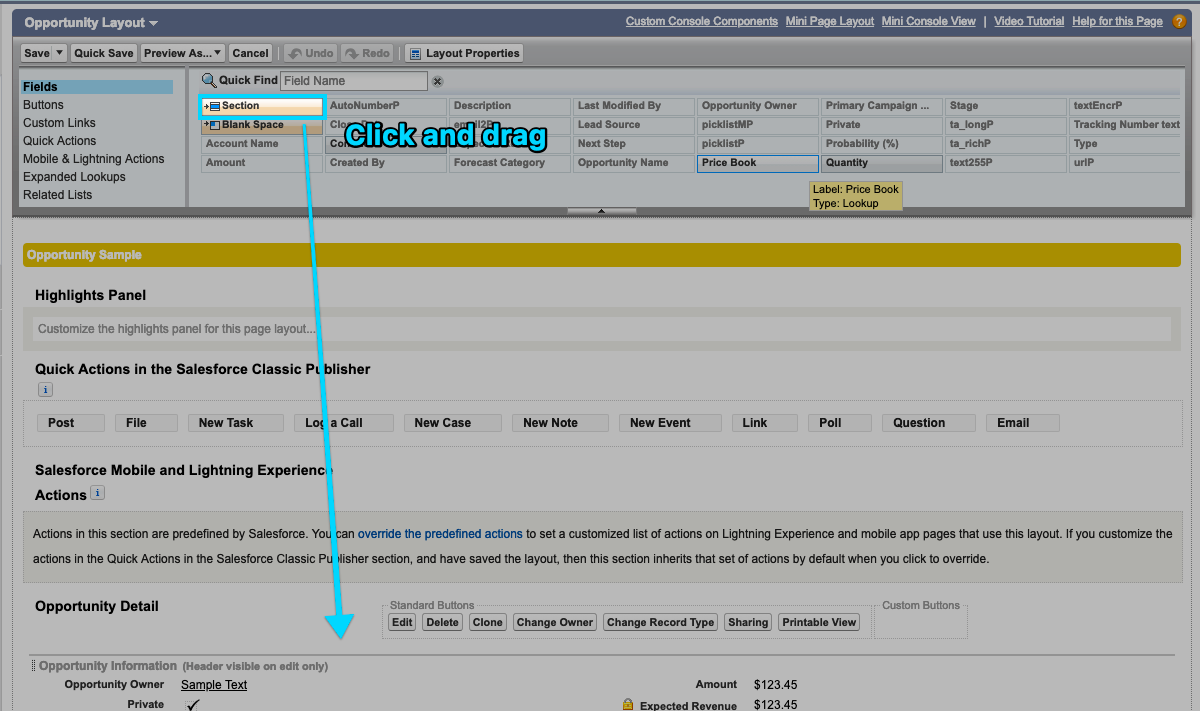
Task: Click the Delete standard button
Action: (x=441, y=622)
